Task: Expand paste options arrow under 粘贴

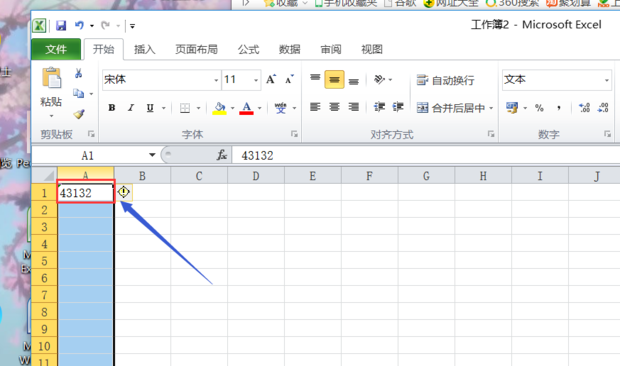Action: point(51,116)
